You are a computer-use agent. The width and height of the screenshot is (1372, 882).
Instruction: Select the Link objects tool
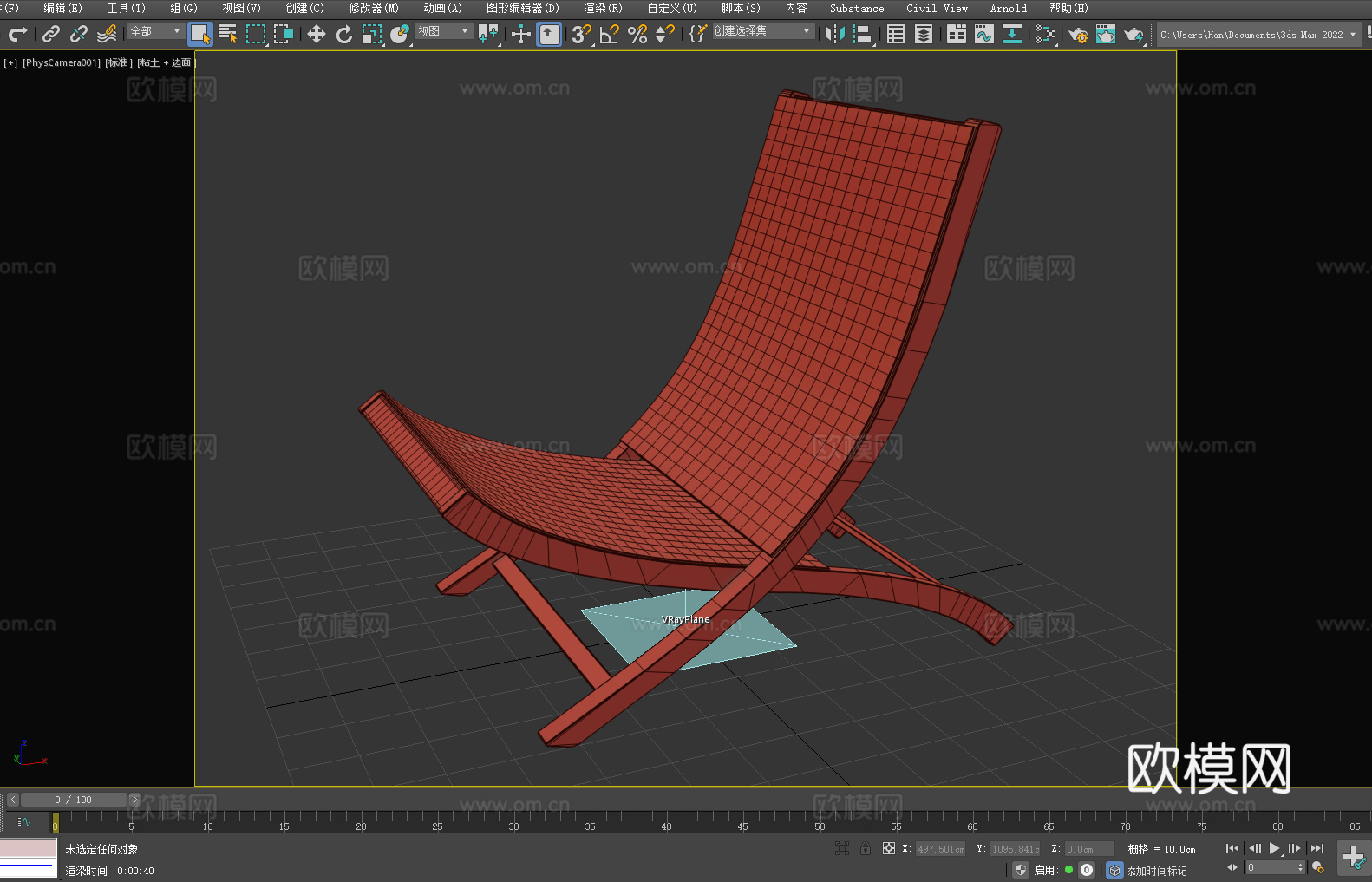point(51,34)
